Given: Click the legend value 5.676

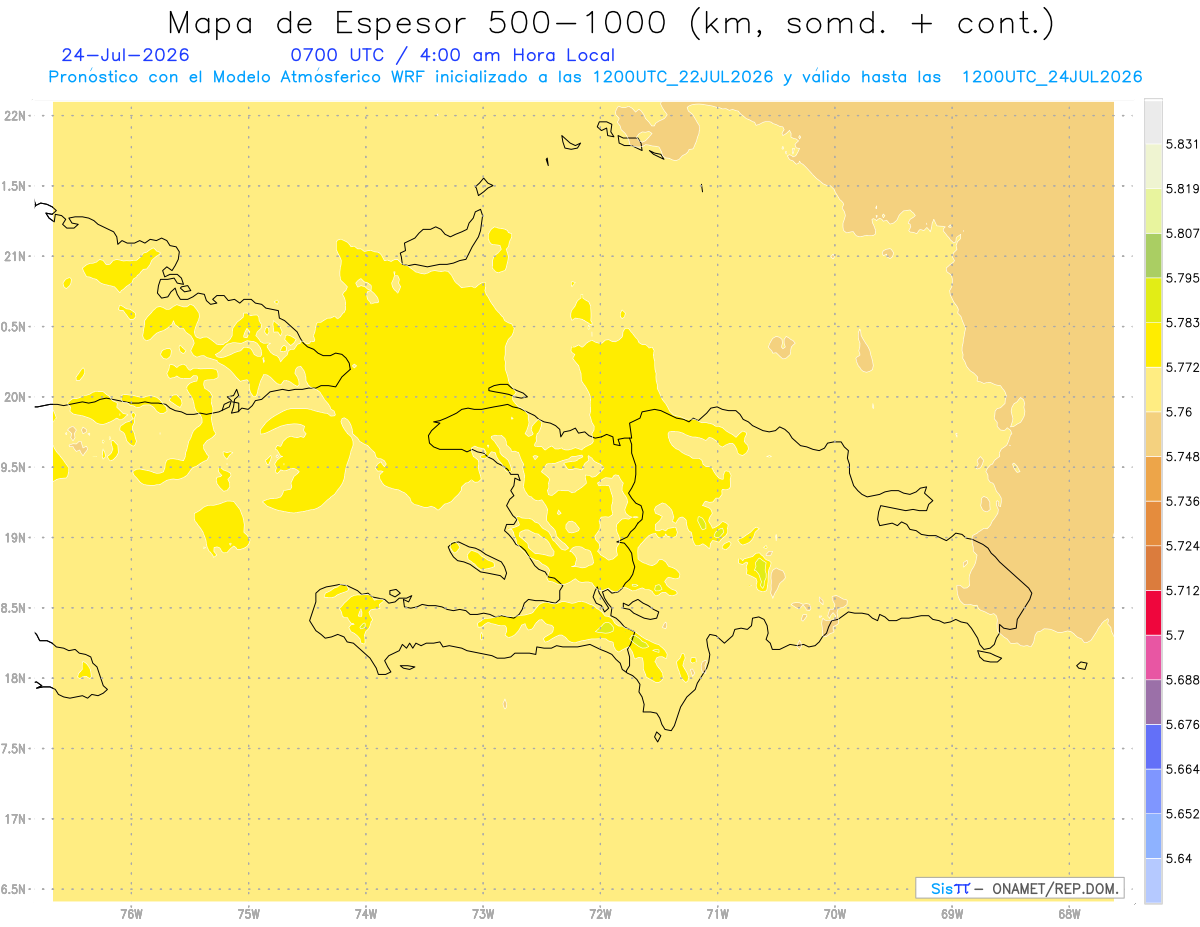Looking at the screenshot, I should 1182,724.
